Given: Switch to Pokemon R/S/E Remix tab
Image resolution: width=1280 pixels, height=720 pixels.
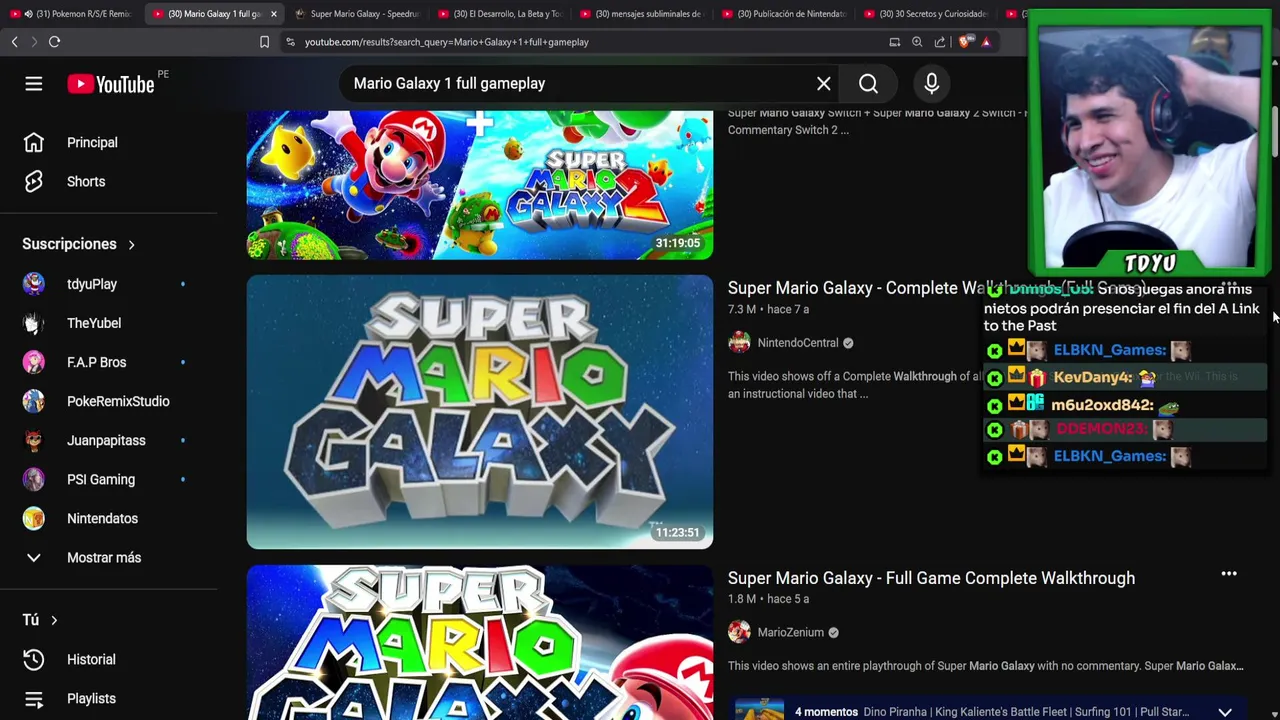Looking at the screenshot, I should pos(70,14).
